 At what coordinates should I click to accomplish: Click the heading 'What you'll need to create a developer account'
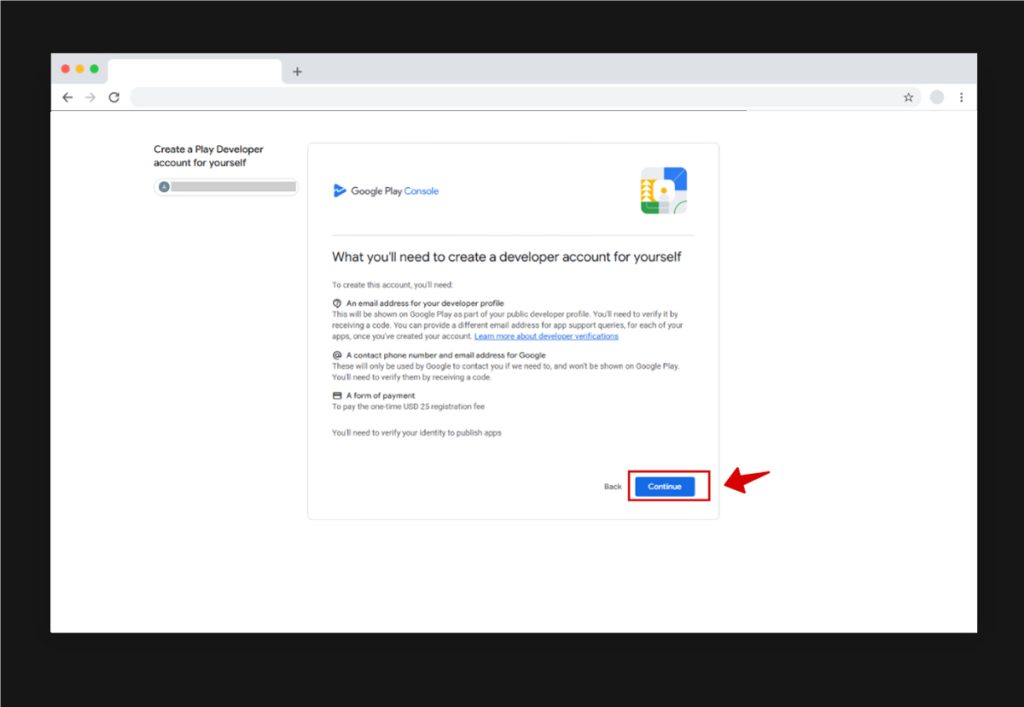click(x=506, y=257)
